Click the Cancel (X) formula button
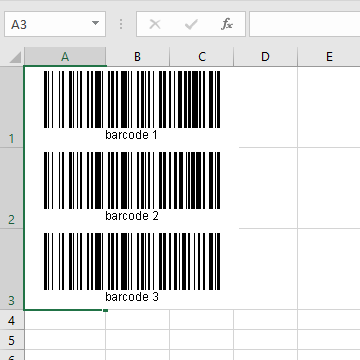The height and width of the screenshot is (360, 360). pos(155,24)
